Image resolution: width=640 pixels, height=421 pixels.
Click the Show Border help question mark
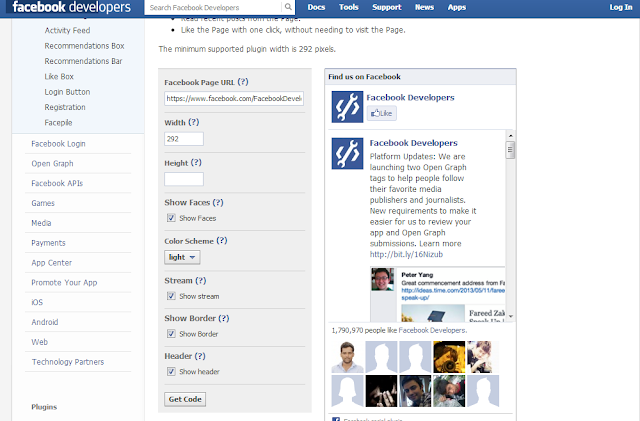point(224,318)
